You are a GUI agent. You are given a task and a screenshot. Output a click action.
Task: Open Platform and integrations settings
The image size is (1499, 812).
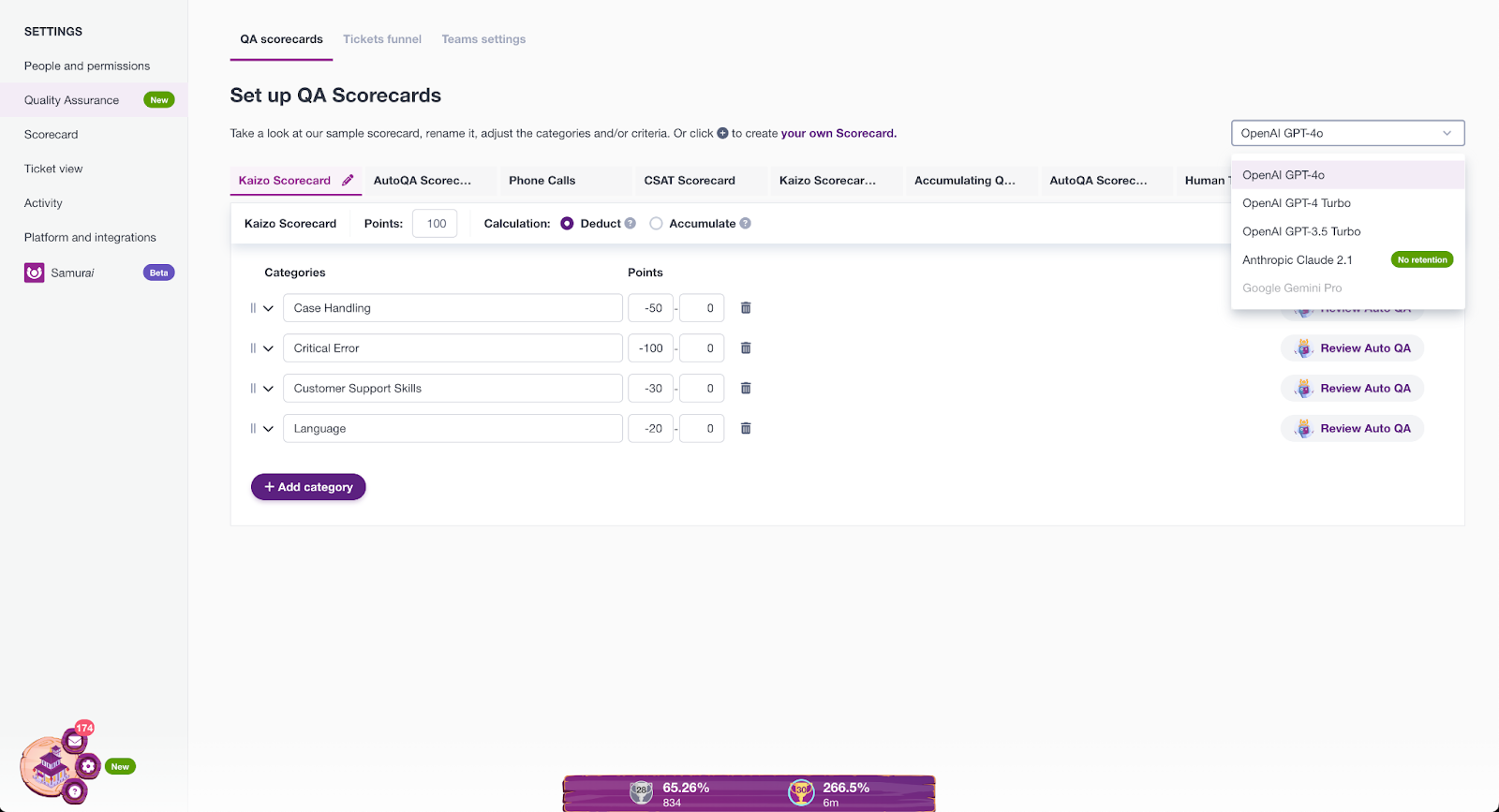[90, 238]
